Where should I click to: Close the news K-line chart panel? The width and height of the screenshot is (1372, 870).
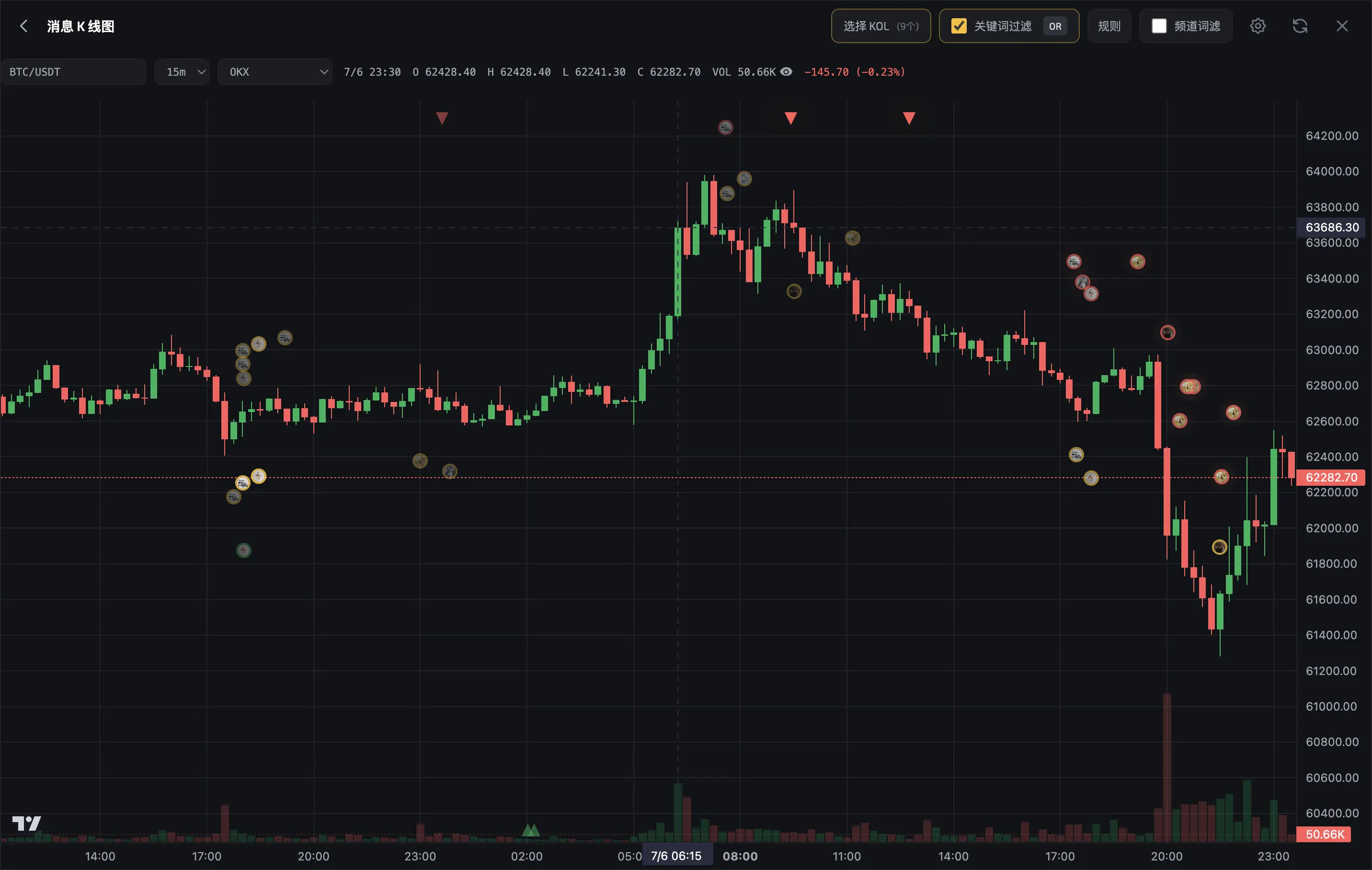[1342, 26]
